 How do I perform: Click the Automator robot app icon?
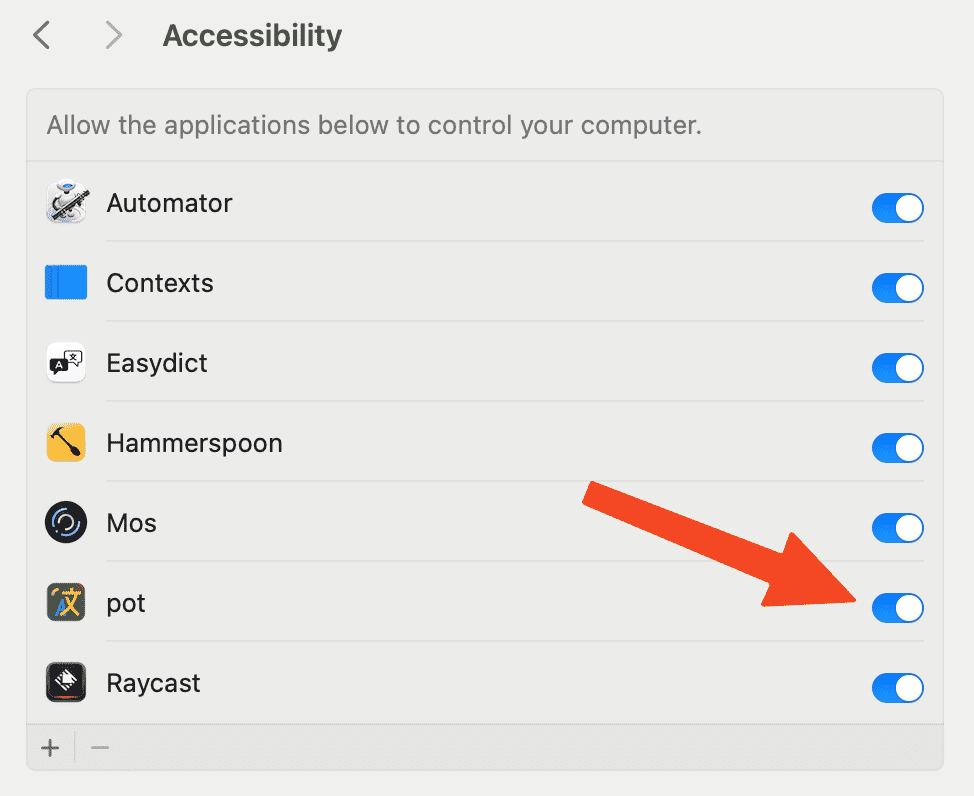pos(66,202)
